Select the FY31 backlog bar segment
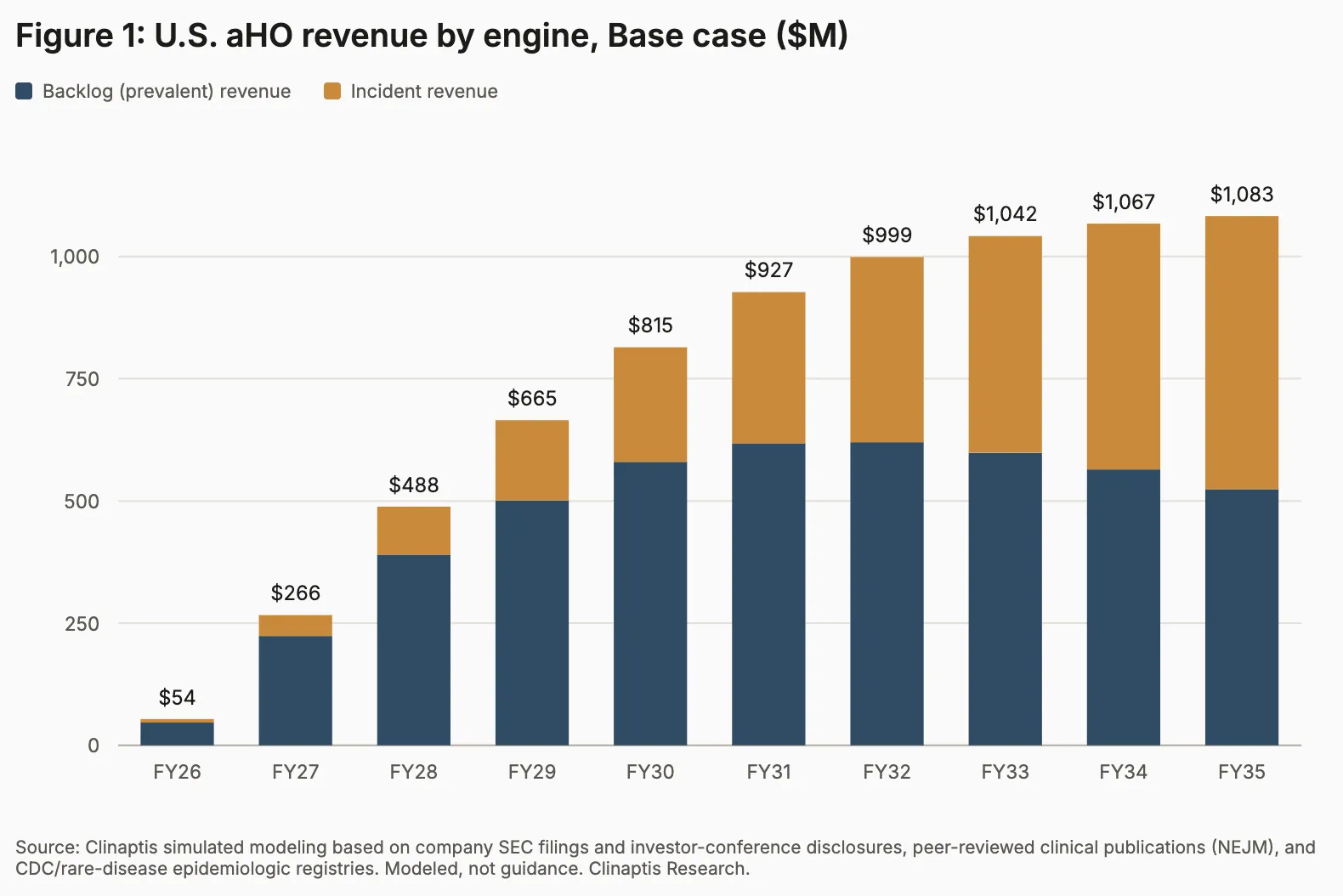Screen dimensions: 1343x896 coord(768,595)
